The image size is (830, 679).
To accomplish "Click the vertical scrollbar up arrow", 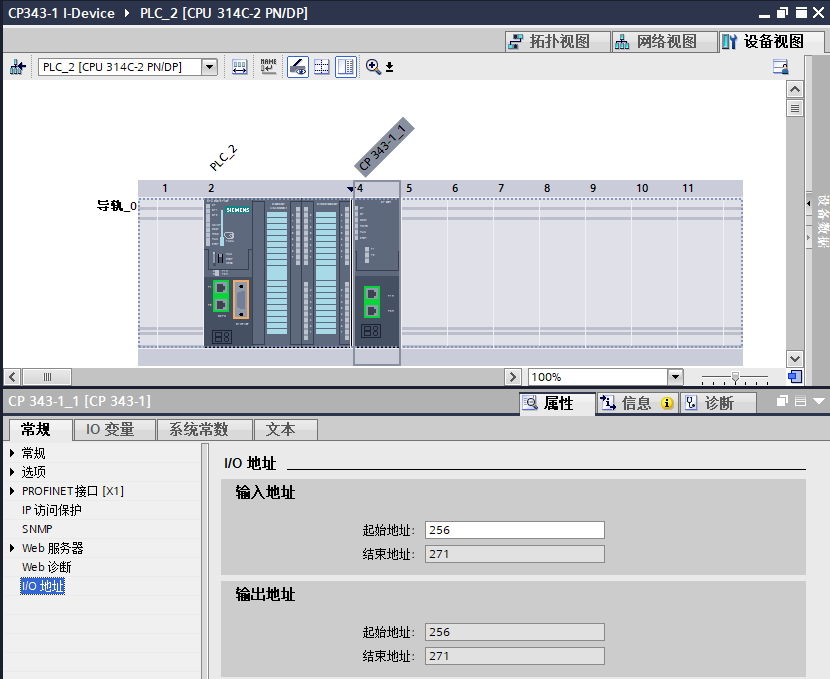I will tap(795, 89).
